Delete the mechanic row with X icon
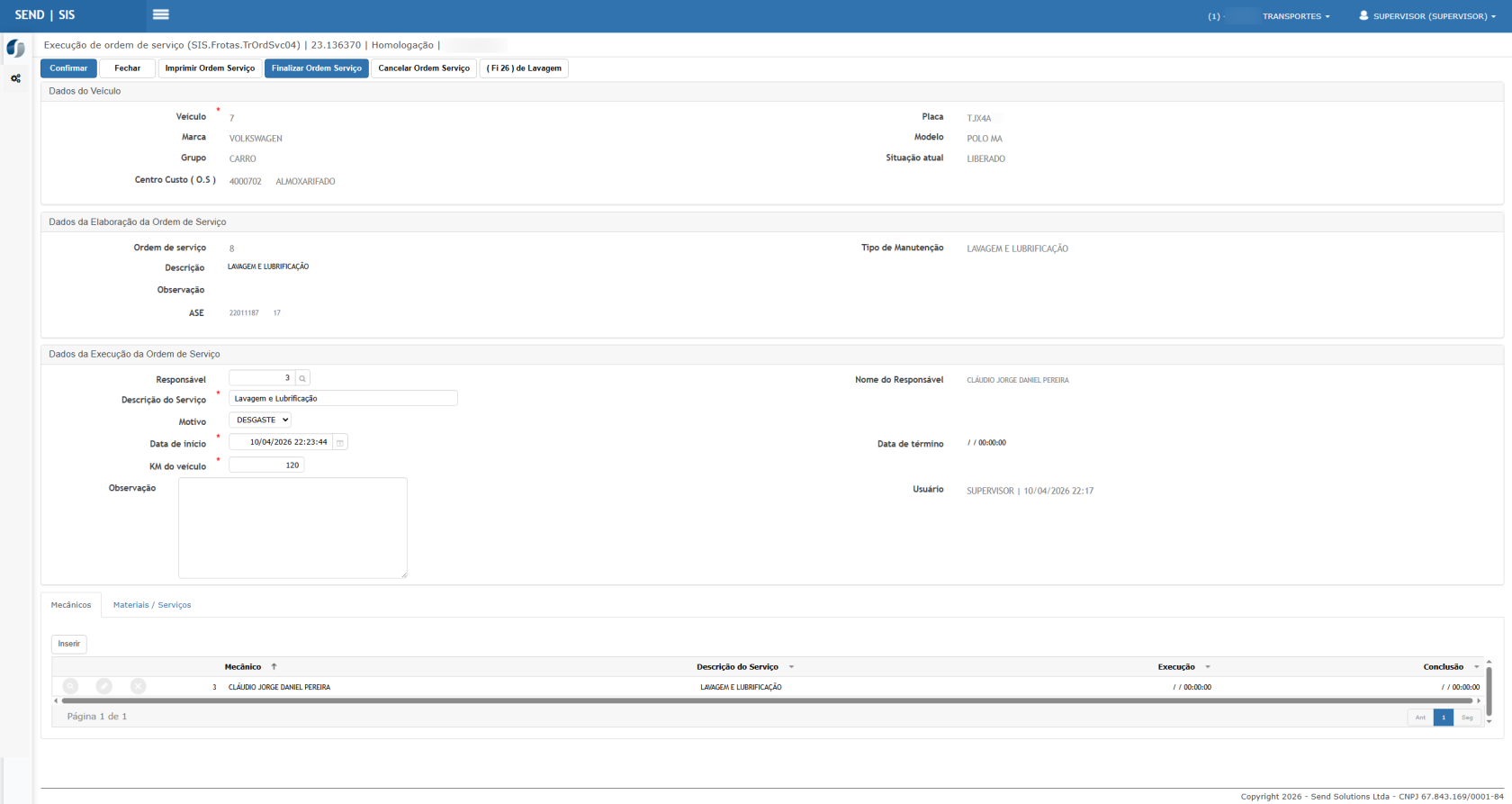The image size is (1512, 804). (x=138, y=686)
